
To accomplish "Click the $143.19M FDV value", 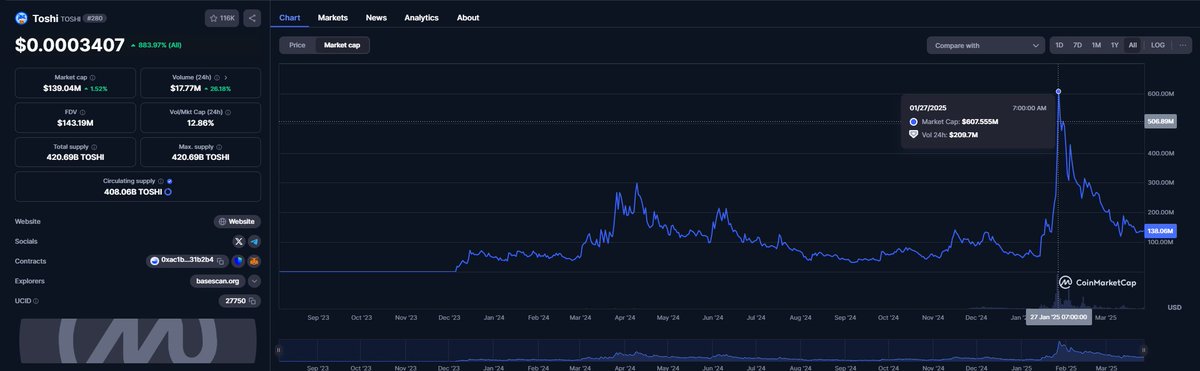I will 75,123.
